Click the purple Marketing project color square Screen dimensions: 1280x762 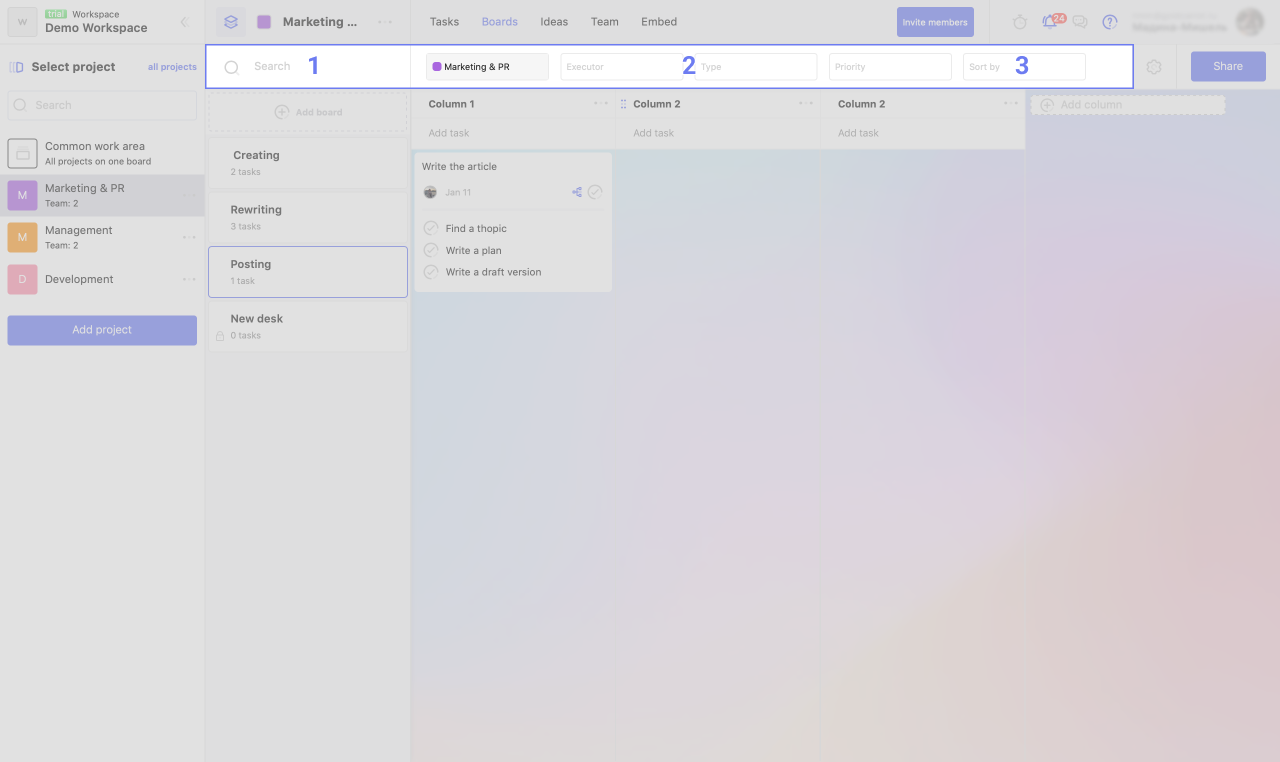(x=264, y=22)
